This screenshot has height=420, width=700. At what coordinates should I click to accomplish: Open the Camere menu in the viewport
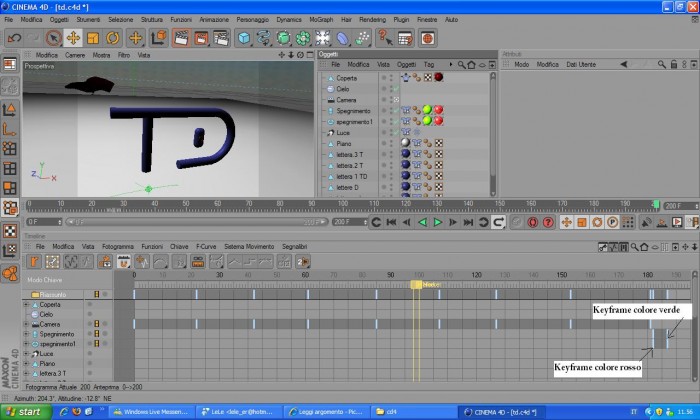pos(75,55)
